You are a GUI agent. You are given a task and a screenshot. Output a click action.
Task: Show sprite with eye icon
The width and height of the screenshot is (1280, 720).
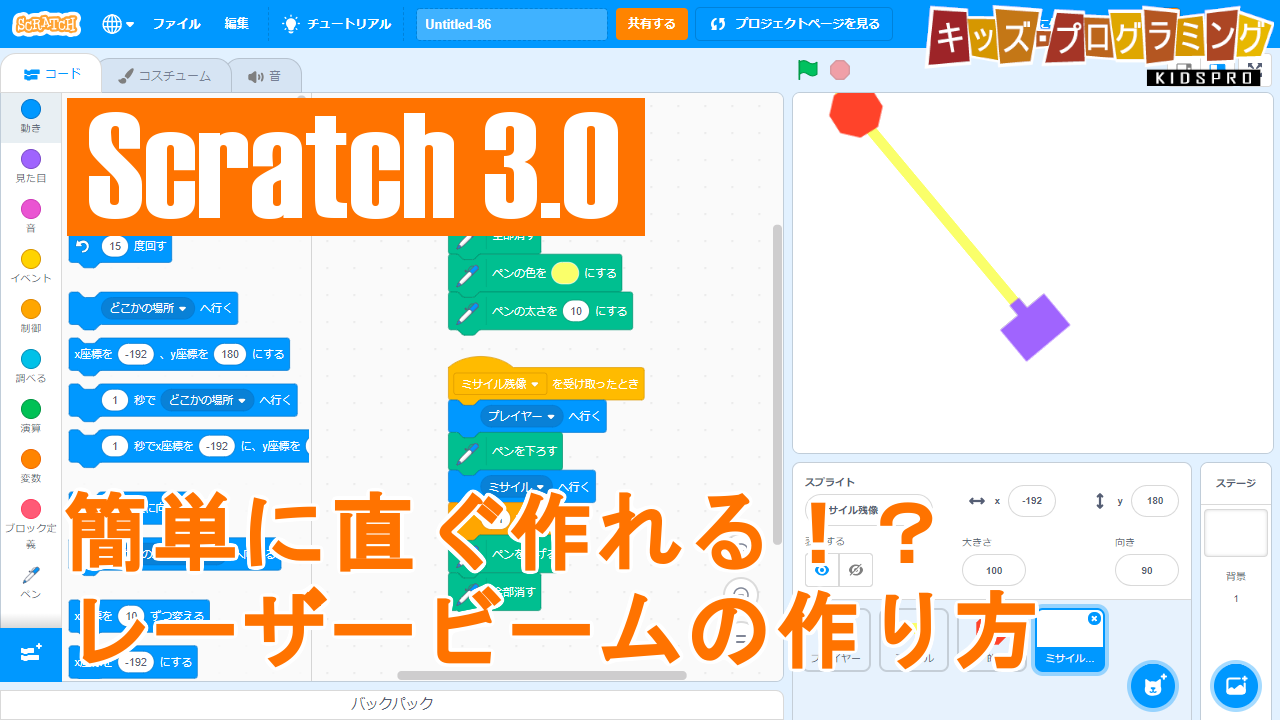tap(822, 570)
